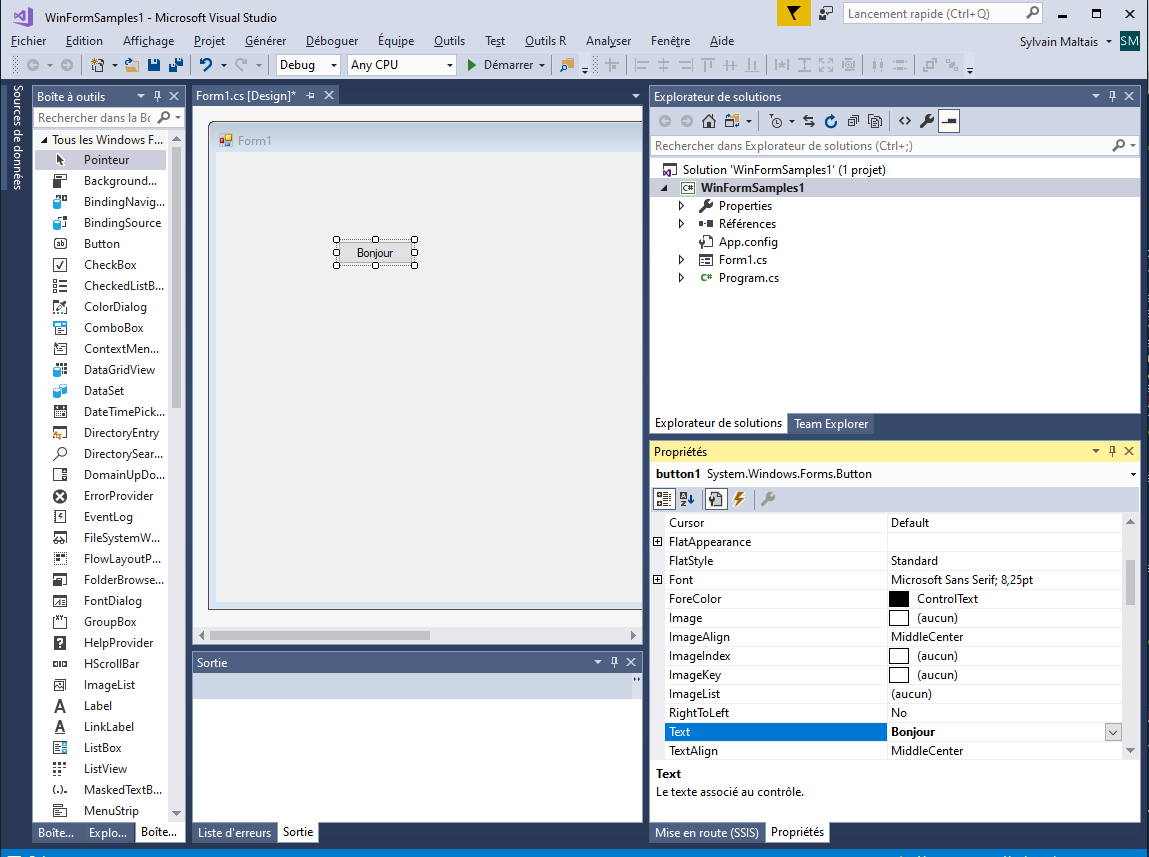
Task: Toggle the Preview Selected Items button
Action: pyautogui.click(x=949, y=121)
